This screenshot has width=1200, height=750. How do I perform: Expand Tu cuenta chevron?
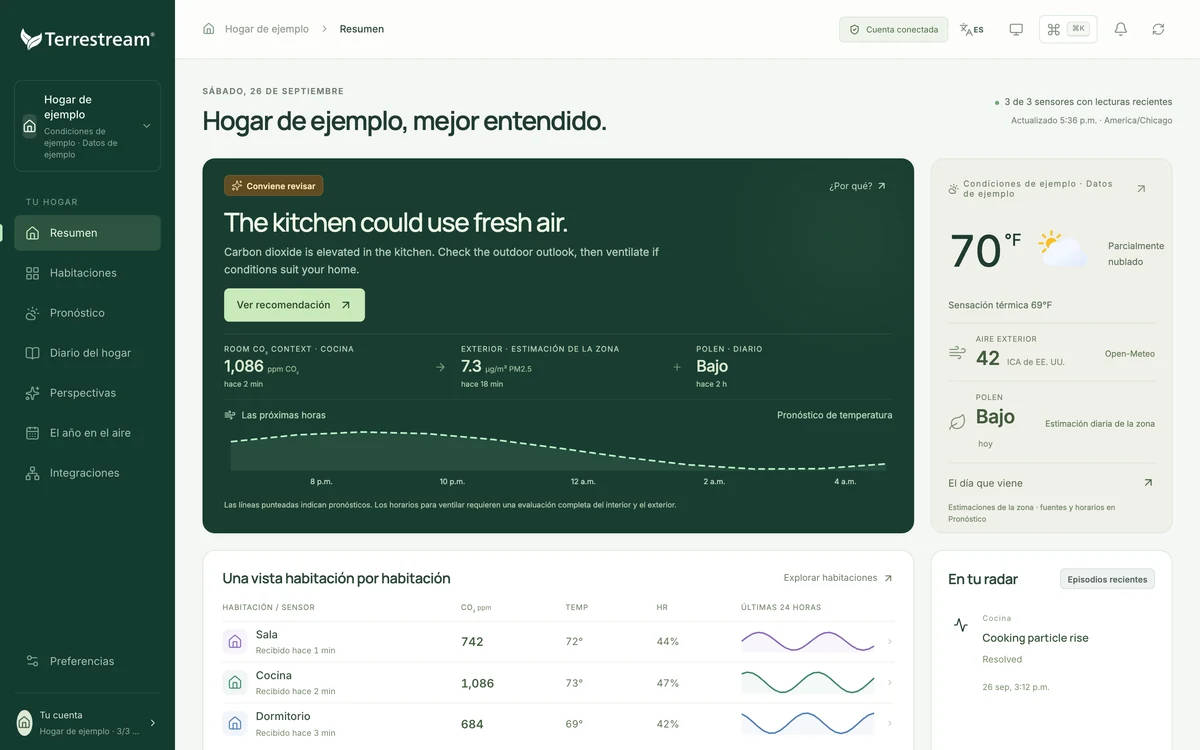152,723
